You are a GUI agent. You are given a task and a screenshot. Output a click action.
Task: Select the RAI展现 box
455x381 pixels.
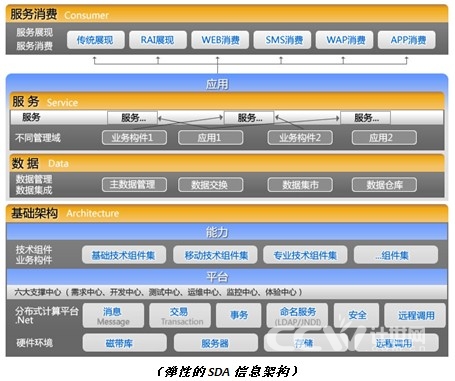[158, 40]
